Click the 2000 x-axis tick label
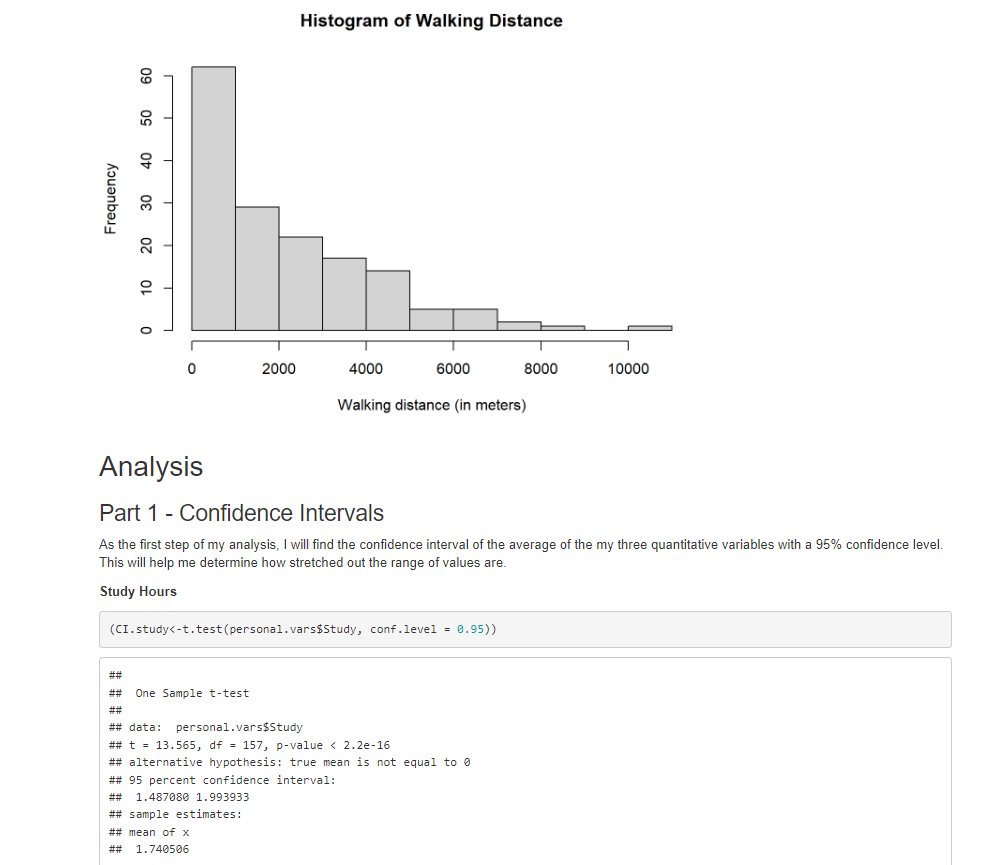Viewport: 996px width, 865px height. (279, 369)
